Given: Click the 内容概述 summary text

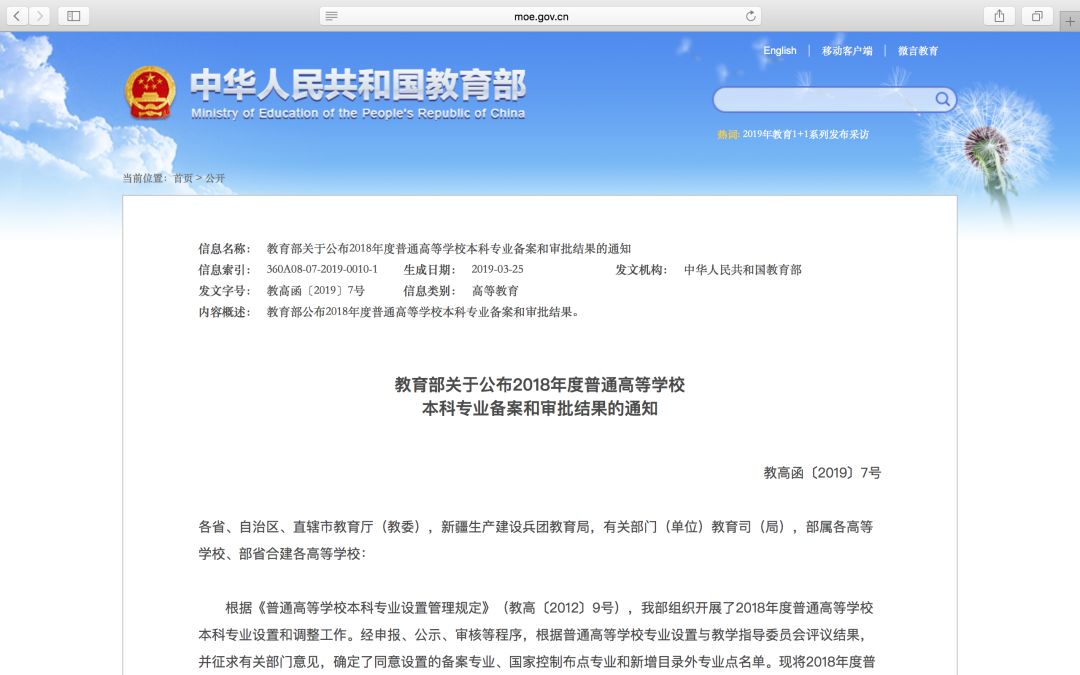Looking at the screenshot, I should tap(425, 312).
